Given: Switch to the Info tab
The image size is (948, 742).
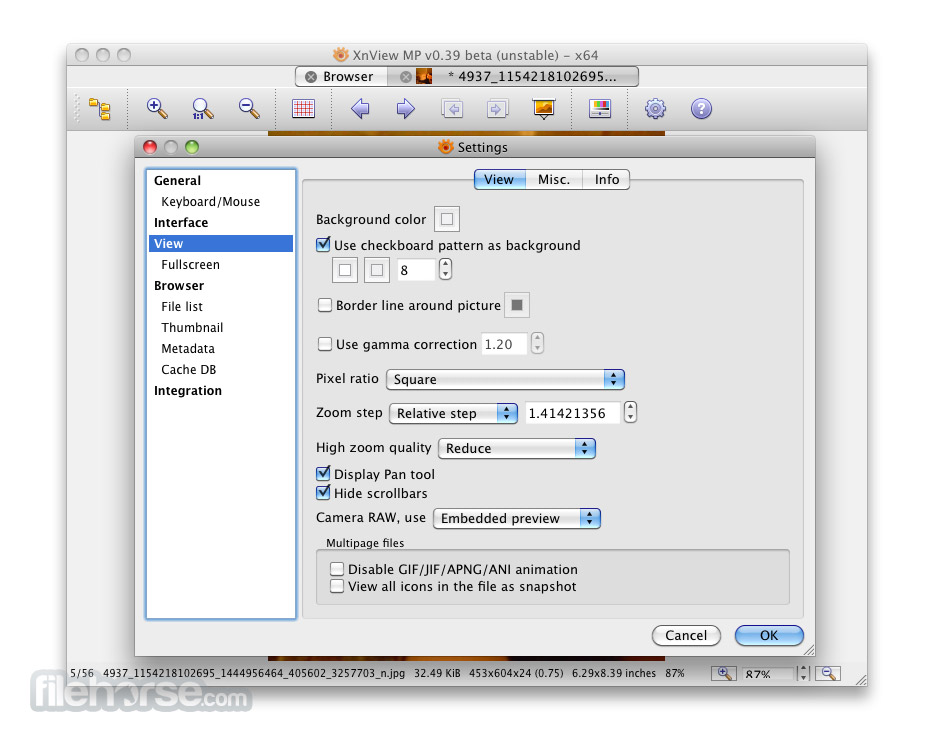Looking at the screenshot, I should (606, 180).
